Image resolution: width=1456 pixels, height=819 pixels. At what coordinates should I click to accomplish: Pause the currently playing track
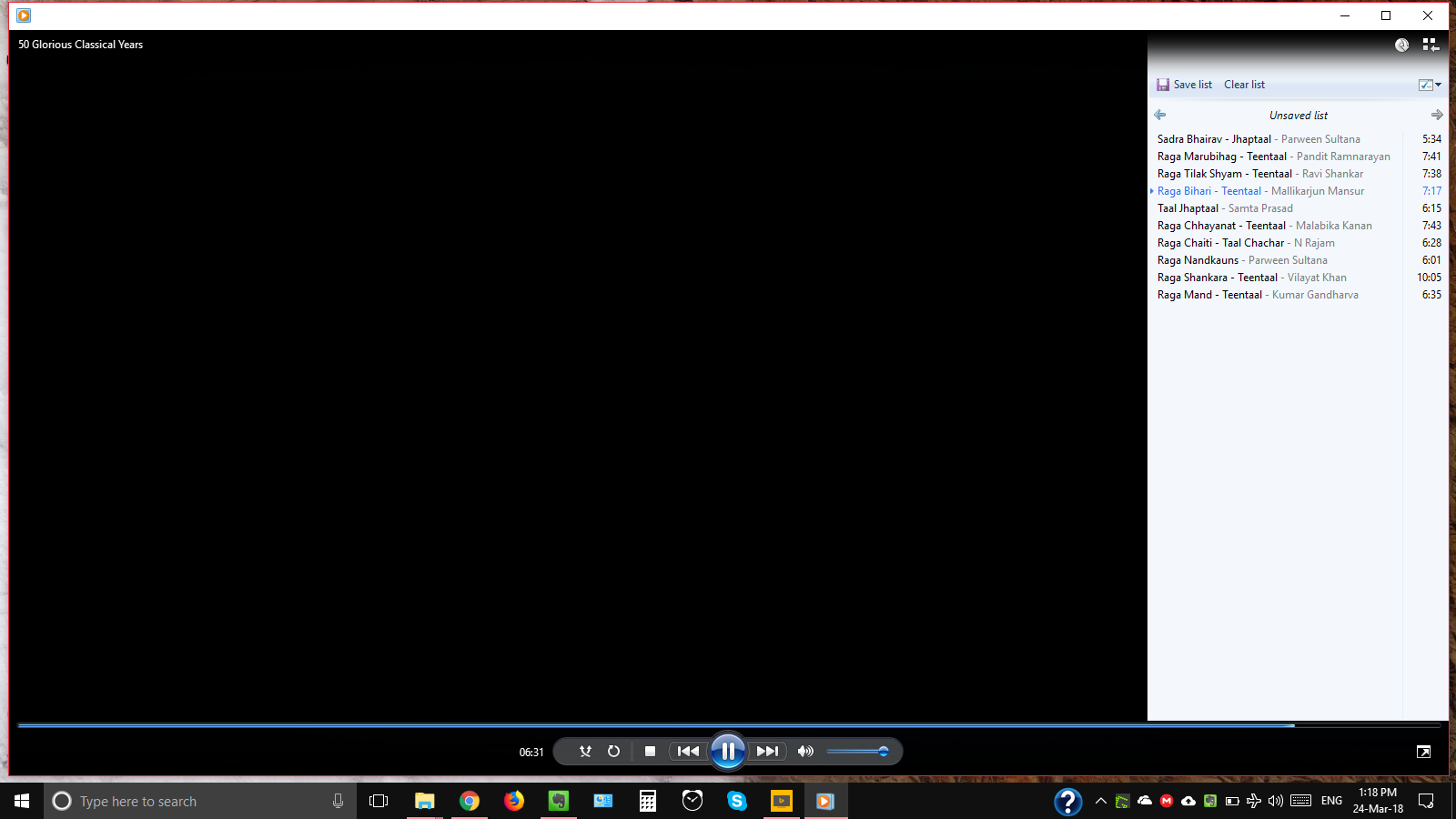tap(728, 752)
